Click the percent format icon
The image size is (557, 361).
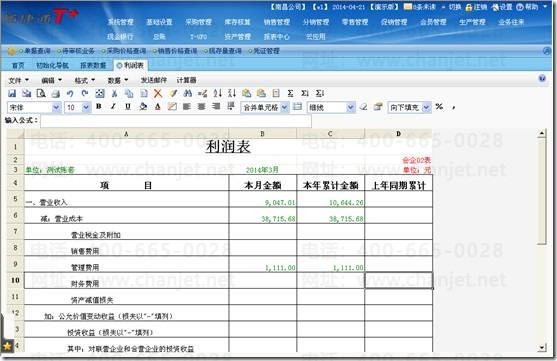tap(439, 107)
